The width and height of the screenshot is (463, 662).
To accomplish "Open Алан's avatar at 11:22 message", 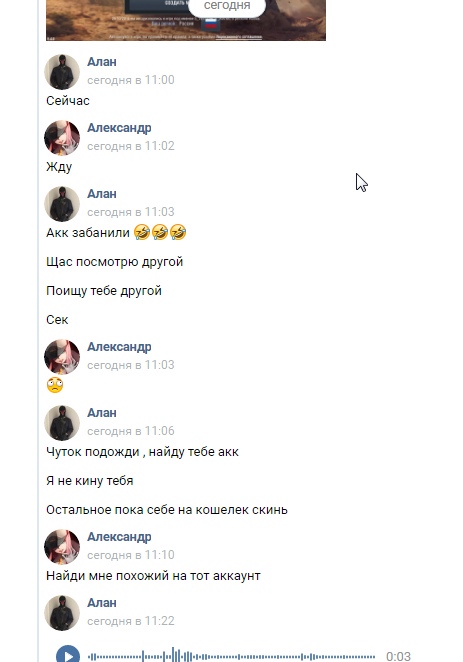I will 62,613.
